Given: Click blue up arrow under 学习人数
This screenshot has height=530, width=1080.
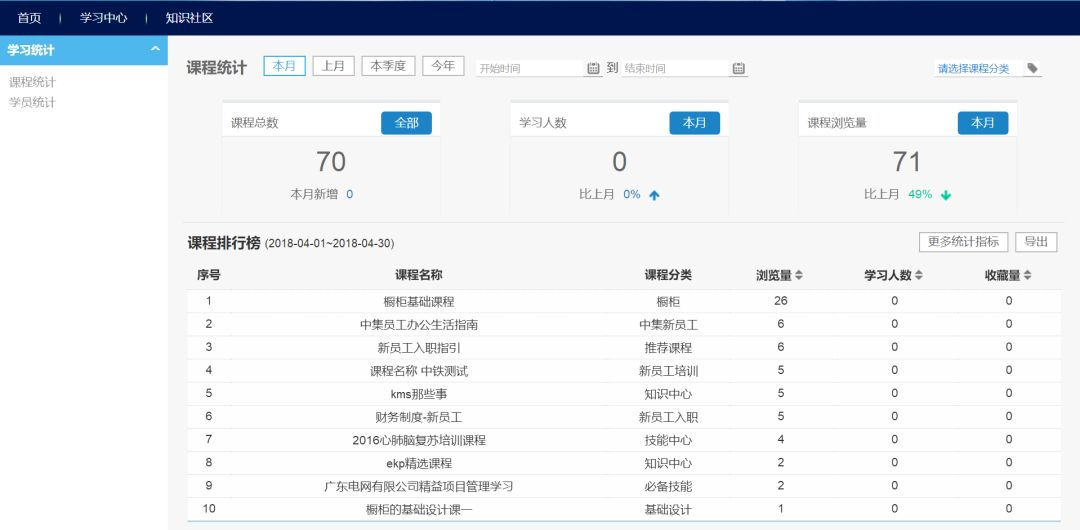Looking at the screenshot, I should [654, 195].
